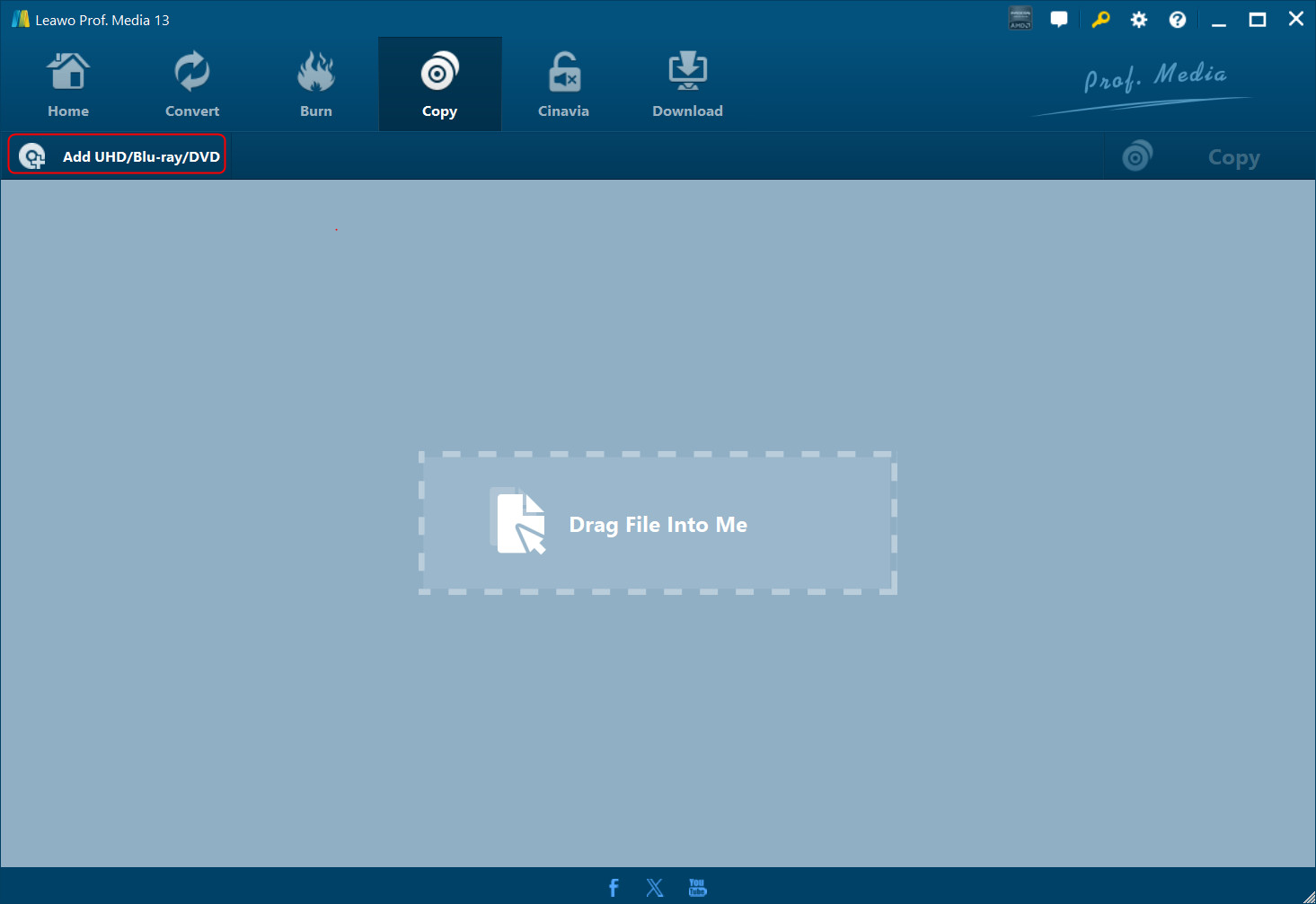The image size is (1316, 904).
Task: Select the Copy tab
Action: point(439,85)
